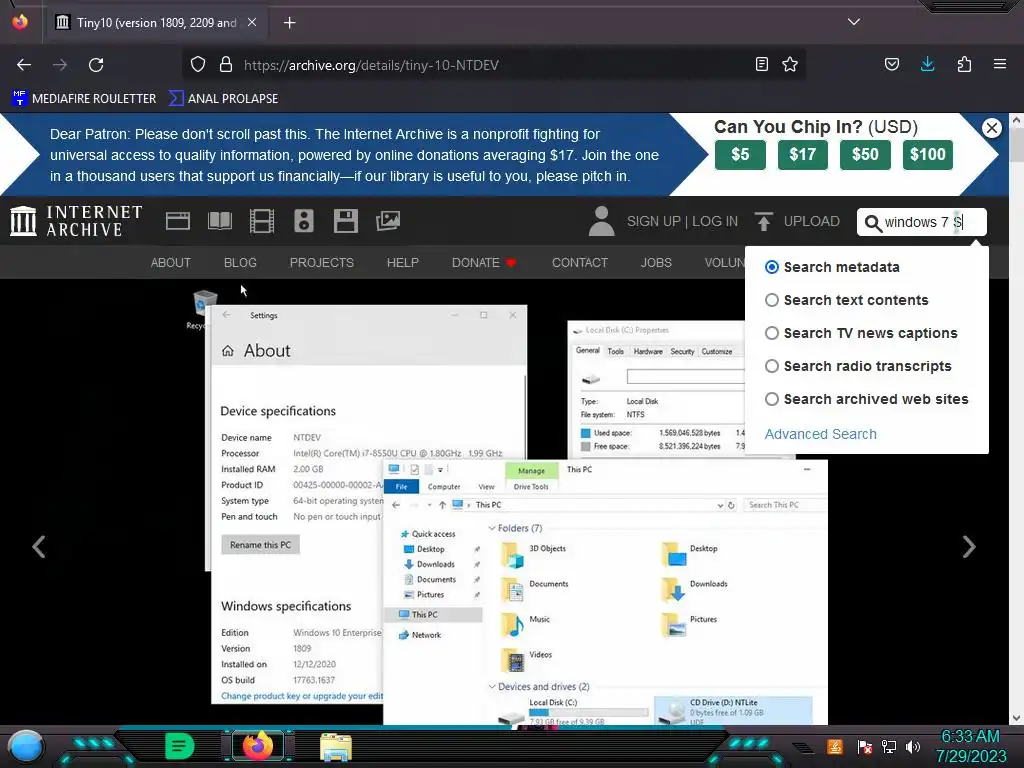Open the ABOUT menu item
1024x768 pixels.
tap(170, 263)
